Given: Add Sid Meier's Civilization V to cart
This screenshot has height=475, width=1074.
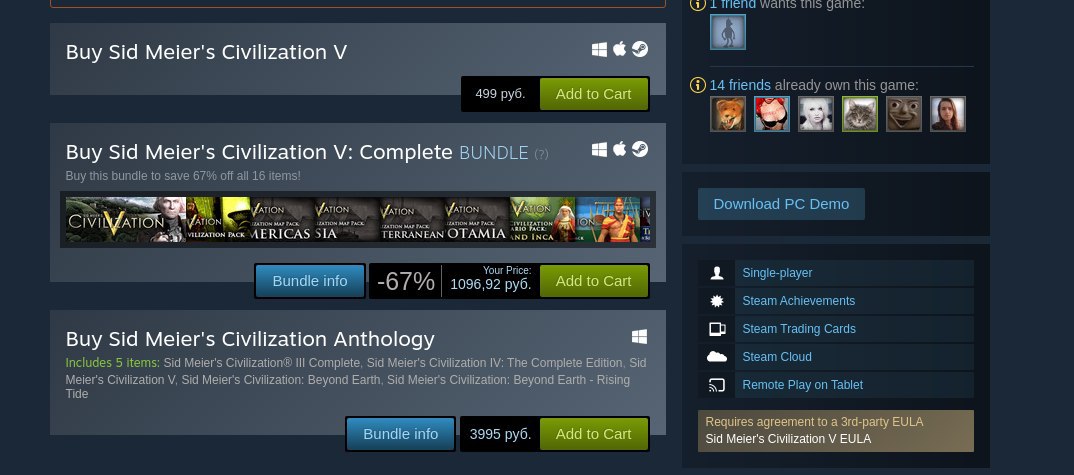Looking at the screenshot, I should click(594, 94).
